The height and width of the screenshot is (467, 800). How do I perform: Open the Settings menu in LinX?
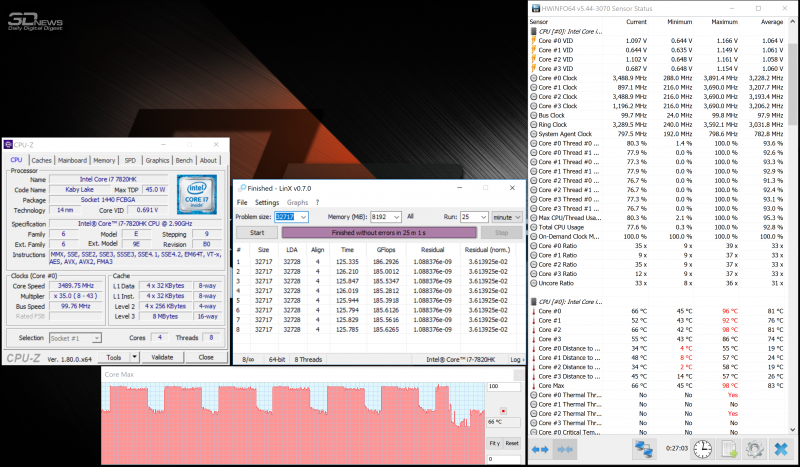tap(267, 203)
